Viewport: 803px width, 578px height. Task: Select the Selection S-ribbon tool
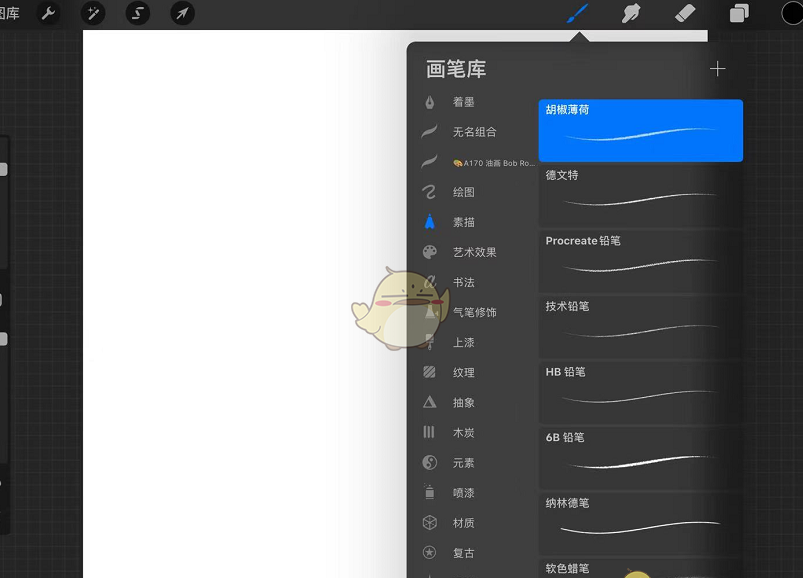(x=137, y=13)
